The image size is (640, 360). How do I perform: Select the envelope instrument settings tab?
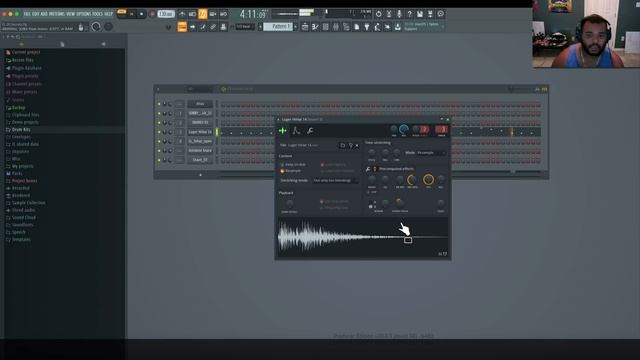click(296, 131)
